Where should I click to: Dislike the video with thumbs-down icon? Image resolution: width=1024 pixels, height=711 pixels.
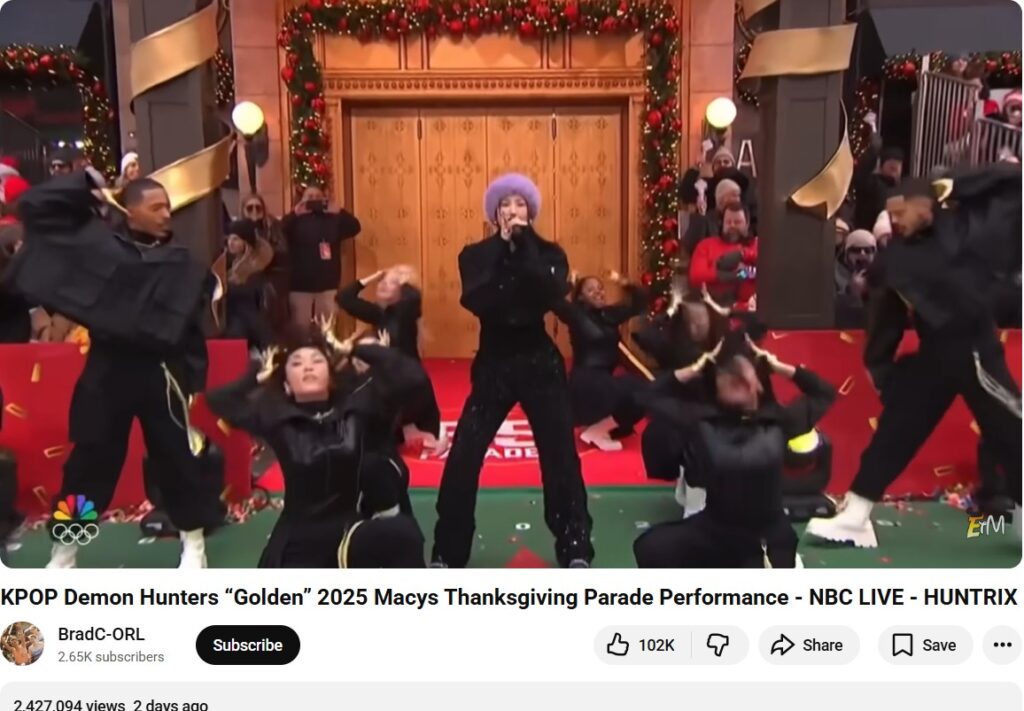718,645
